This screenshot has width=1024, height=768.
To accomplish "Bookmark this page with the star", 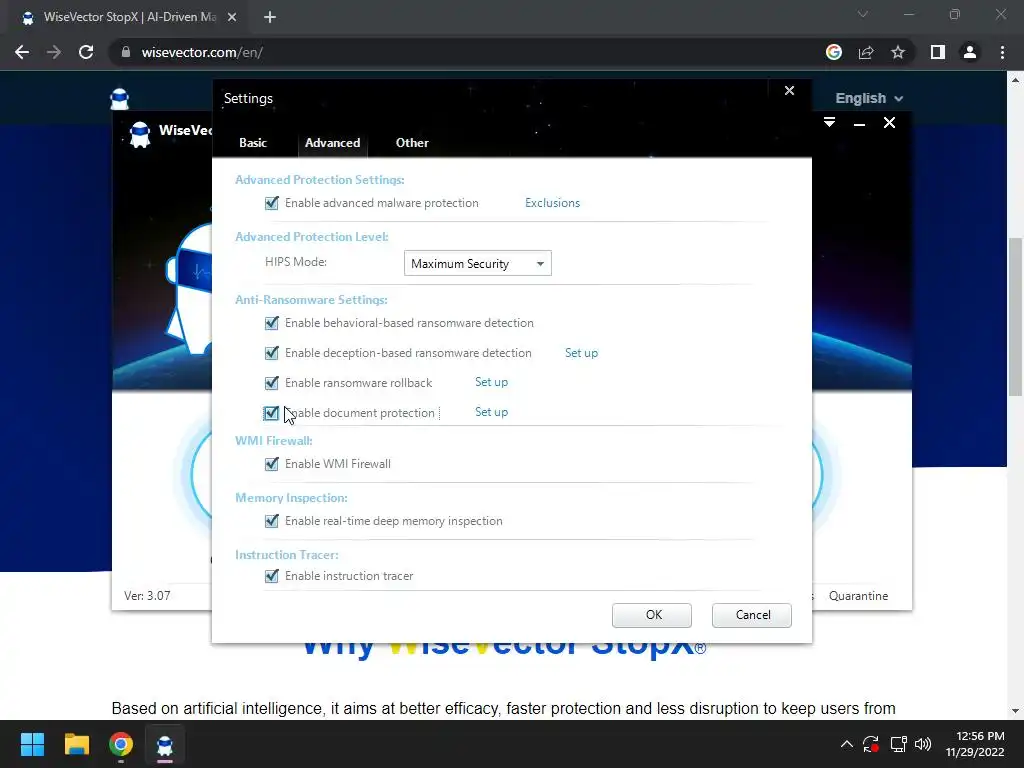I will 898,52.
